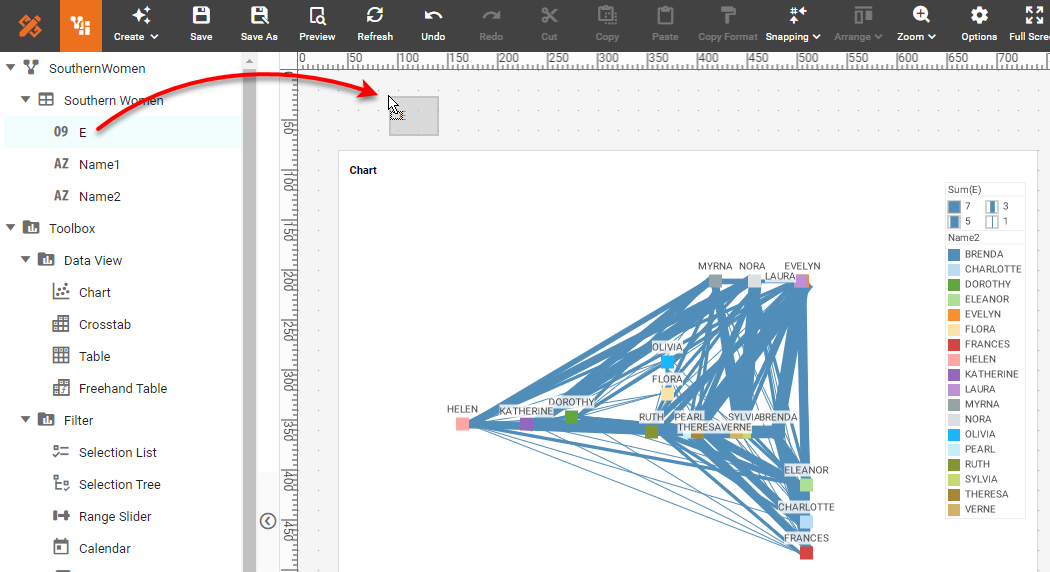Click the HELEN node square

[463, 424]
